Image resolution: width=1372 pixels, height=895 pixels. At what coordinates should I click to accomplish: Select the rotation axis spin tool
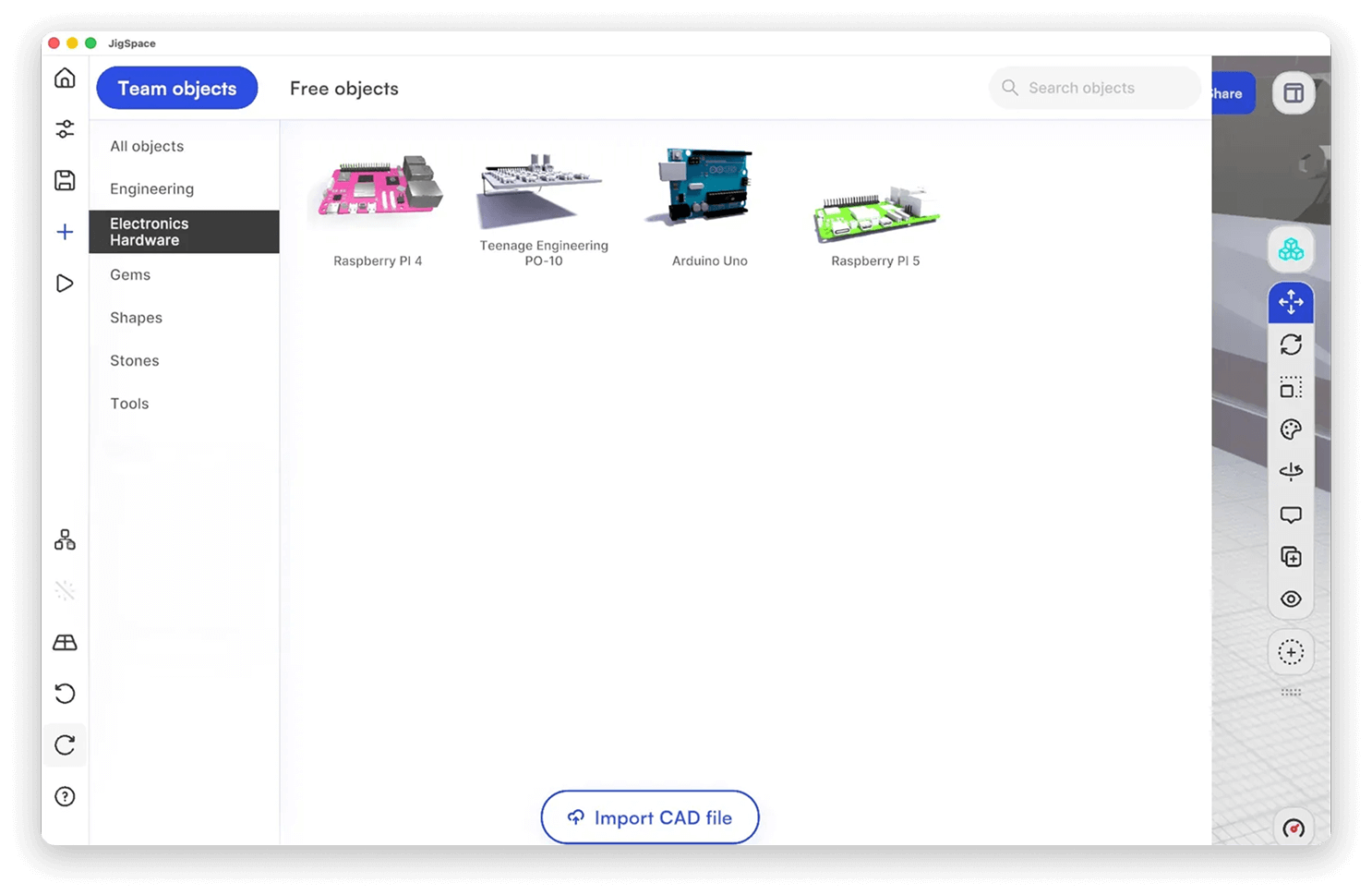[x=1291, y=472]
